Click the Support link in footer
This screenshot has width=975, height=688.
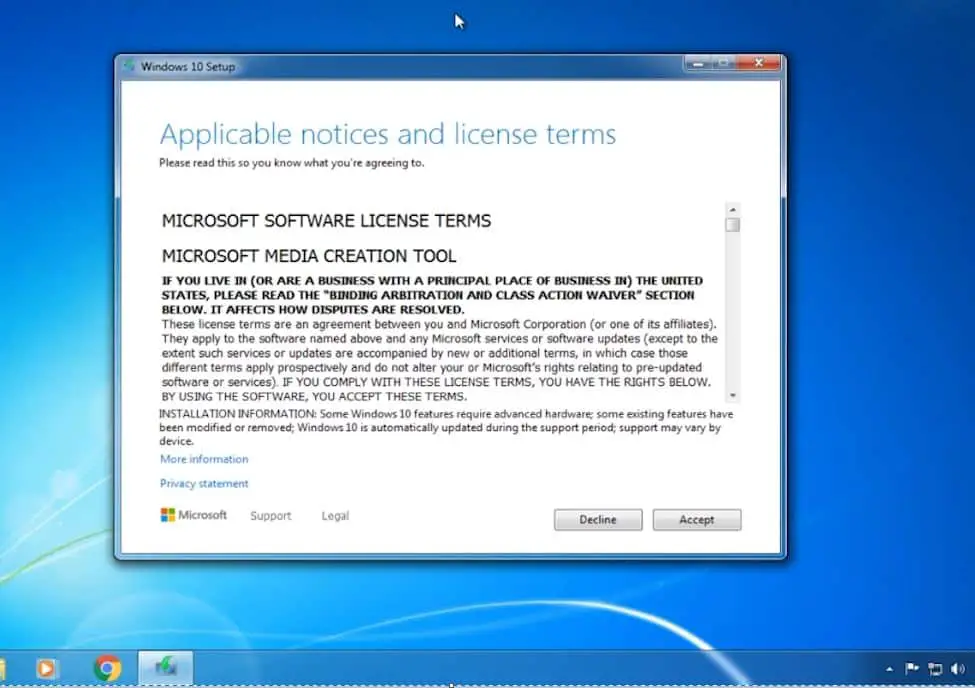[x=270, y=516]
